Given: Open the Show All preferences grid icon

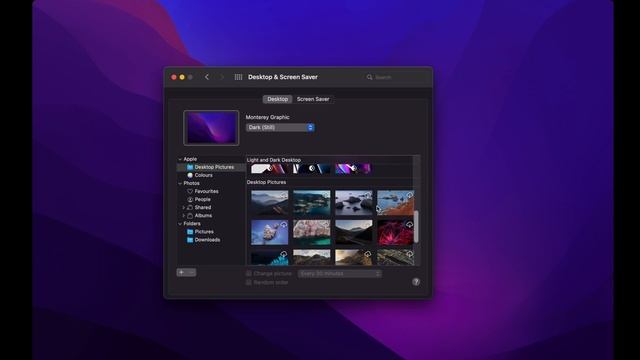Looking at the screenshot, I should click(x=238, y=77).
